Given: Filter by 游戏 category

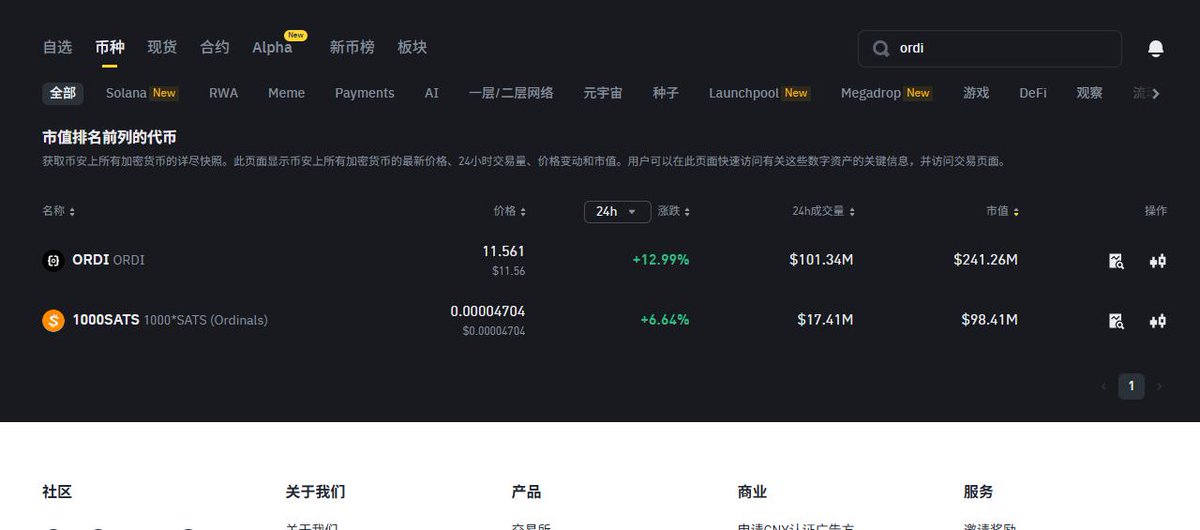Looking at the screenshot, I should 976,93.
